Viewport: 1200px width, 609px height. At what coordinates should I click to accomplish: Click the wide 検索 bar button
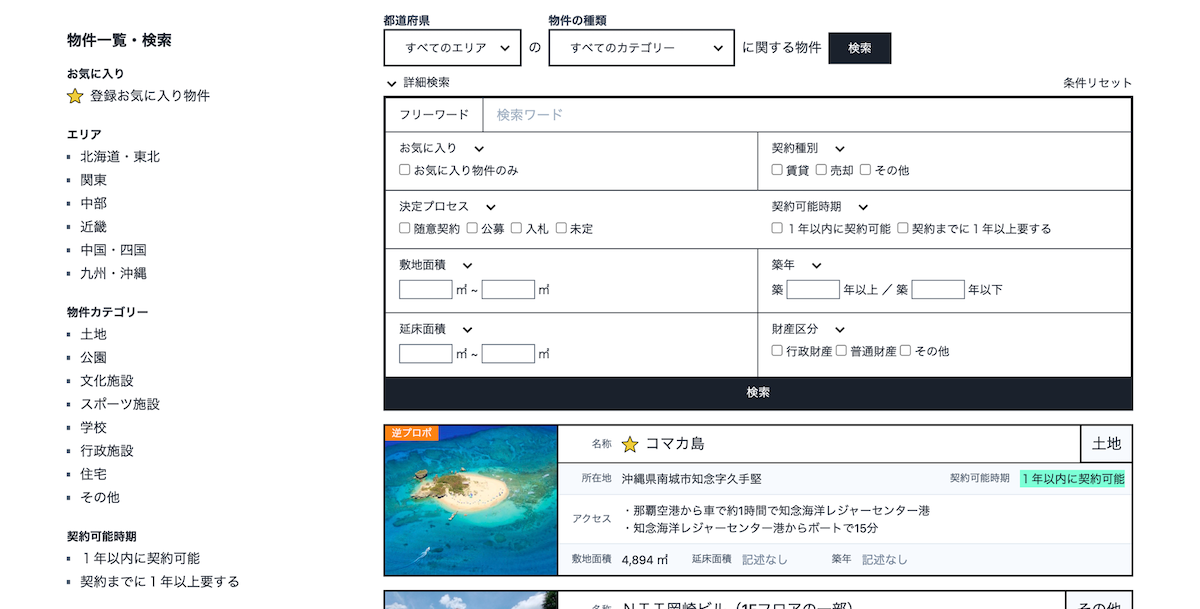tap(758, 393)
